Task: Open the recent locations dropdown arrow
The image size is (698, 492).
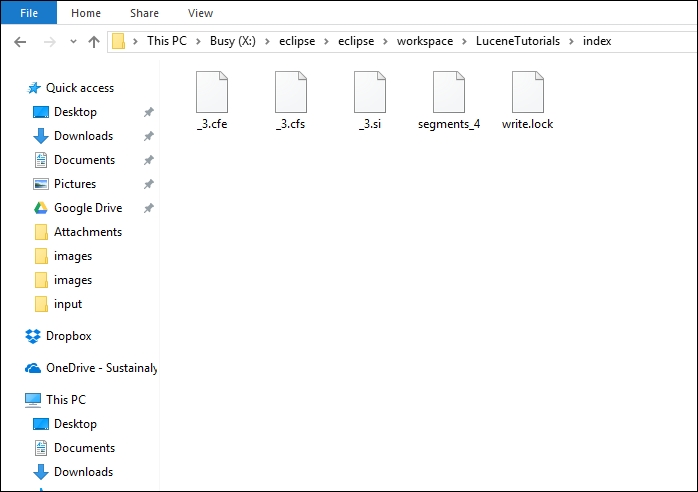Action: [x=73, y=42]
